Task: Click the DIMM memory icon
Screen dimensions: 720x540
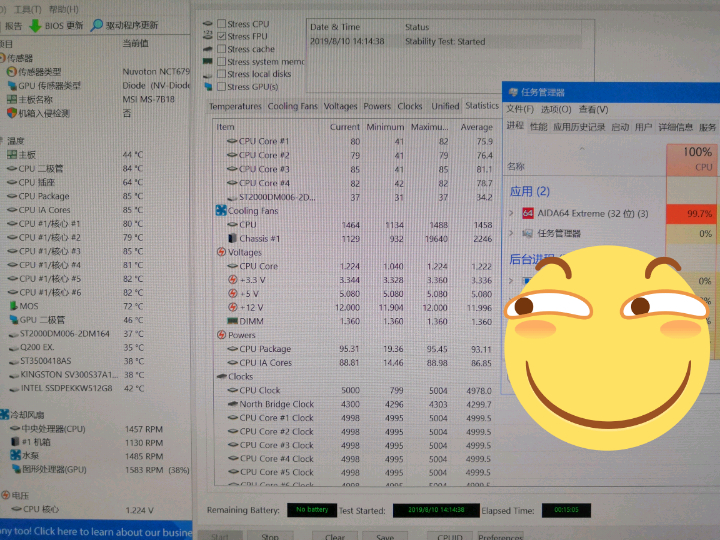Action: click(232, 321)
